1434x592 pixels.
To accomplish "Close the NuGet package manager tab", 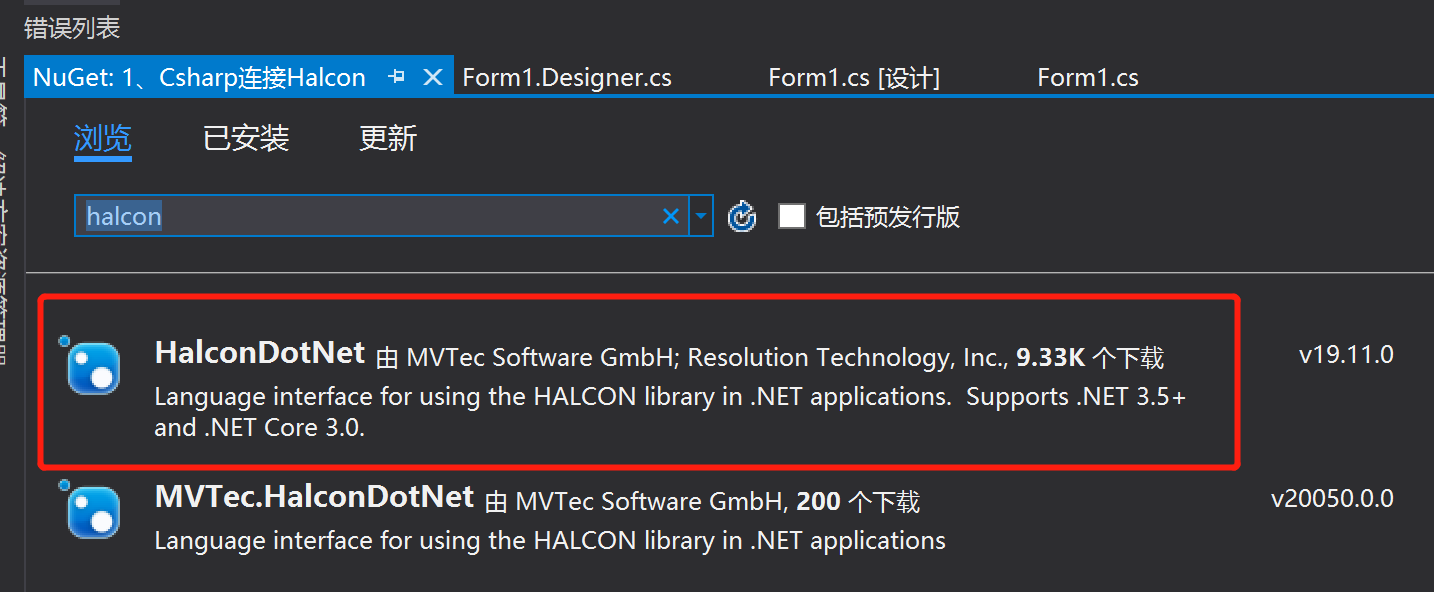I will point(432,76).
